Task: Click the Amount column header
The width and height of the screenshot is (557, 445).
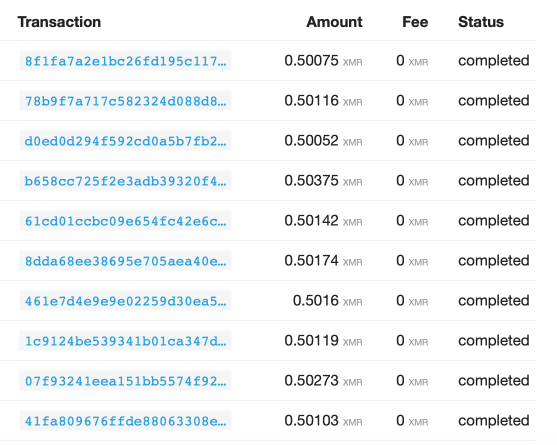Action: click(334, 22)
